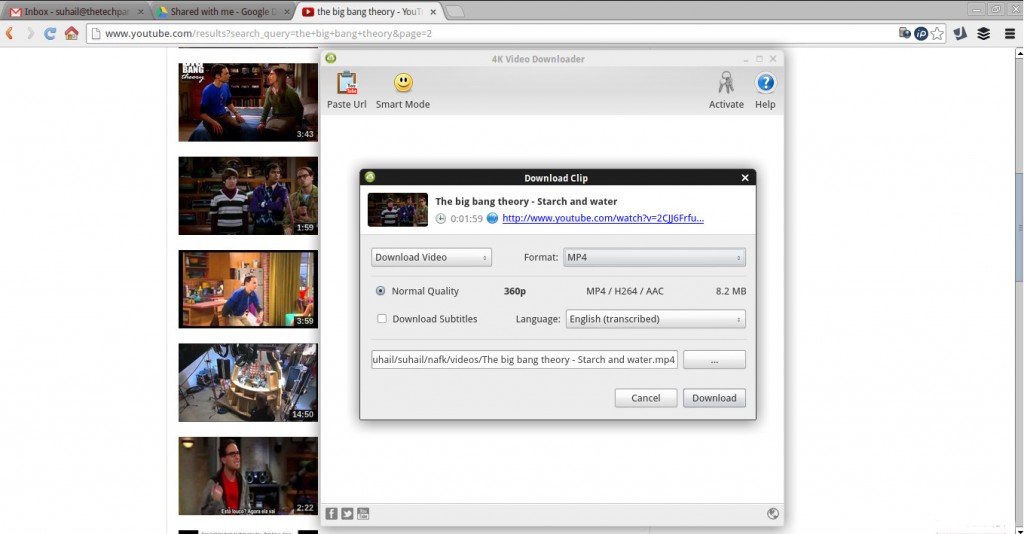Click the Cancel button
The height and width of the screenshot is (534, 1024).
click(x=645, y=398)
